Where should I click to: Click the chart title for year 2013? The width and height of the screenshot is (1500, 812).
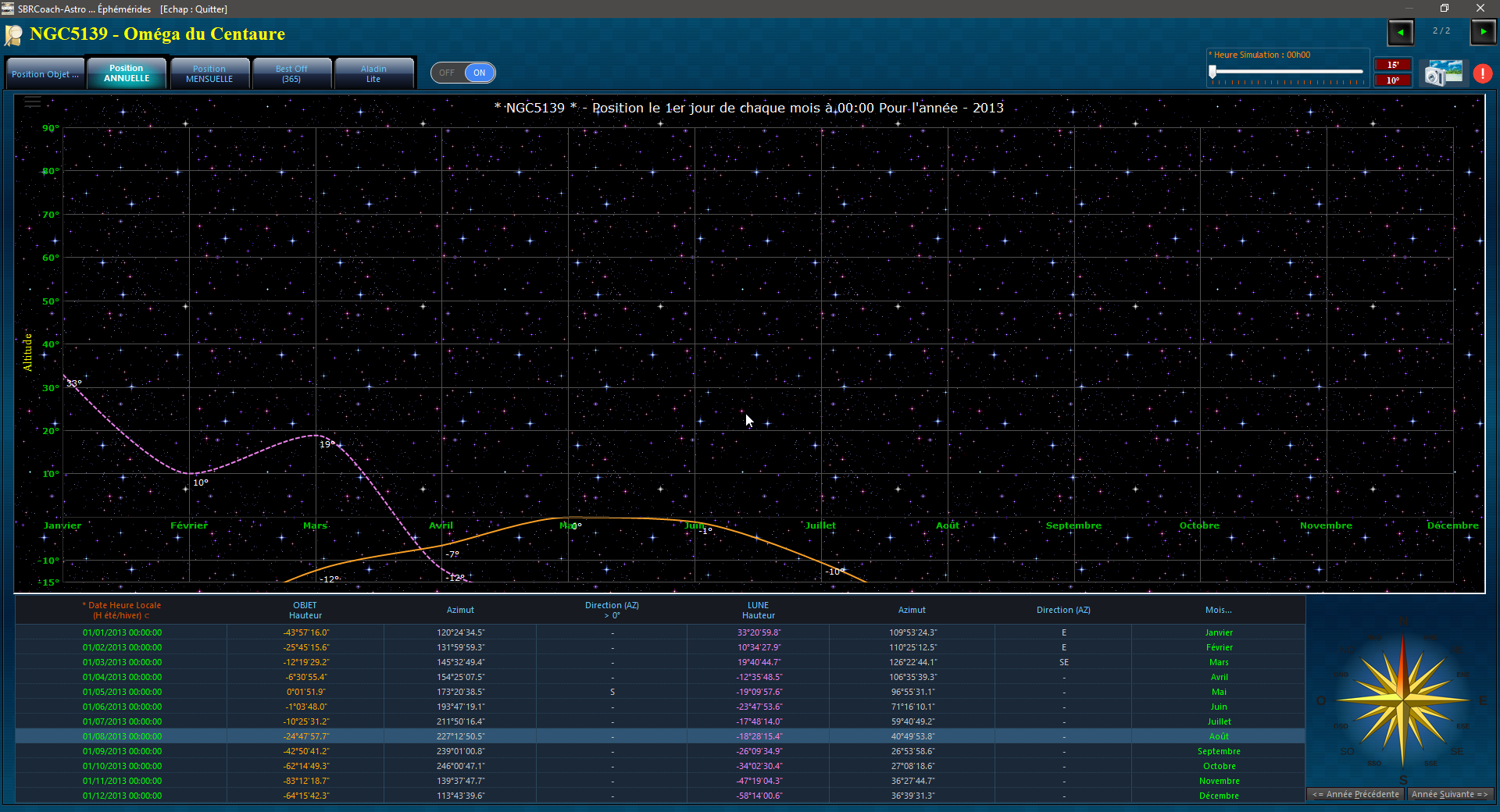click(749, 108)
